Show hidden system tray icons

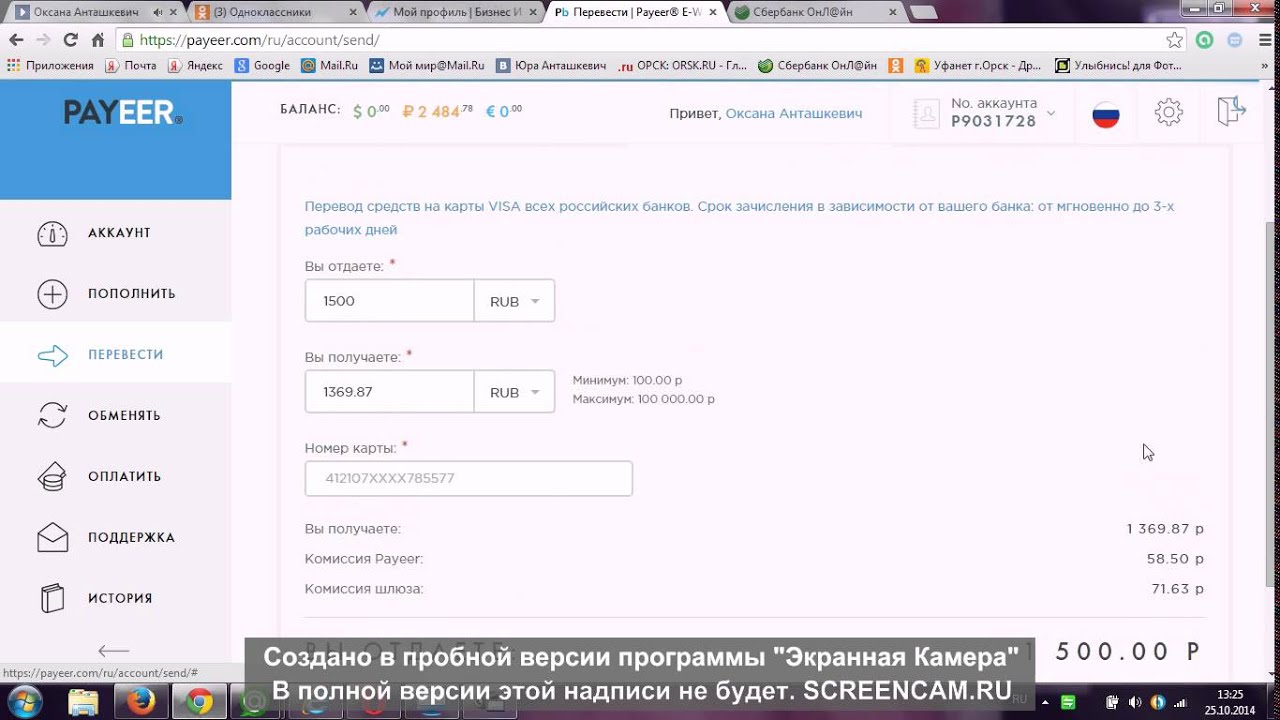coord(1044,701)
